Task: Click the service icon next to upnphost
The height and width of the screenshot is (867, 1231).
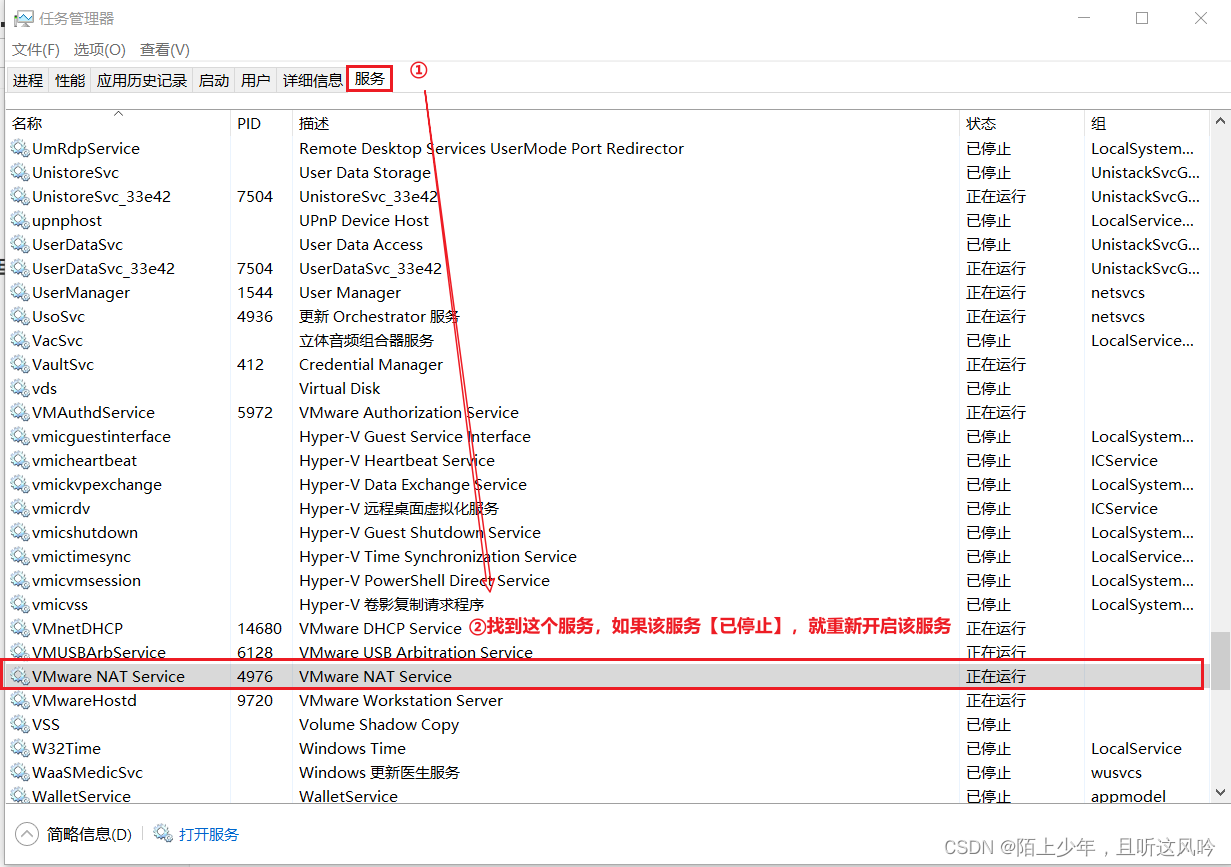Action: pos(20,220)
